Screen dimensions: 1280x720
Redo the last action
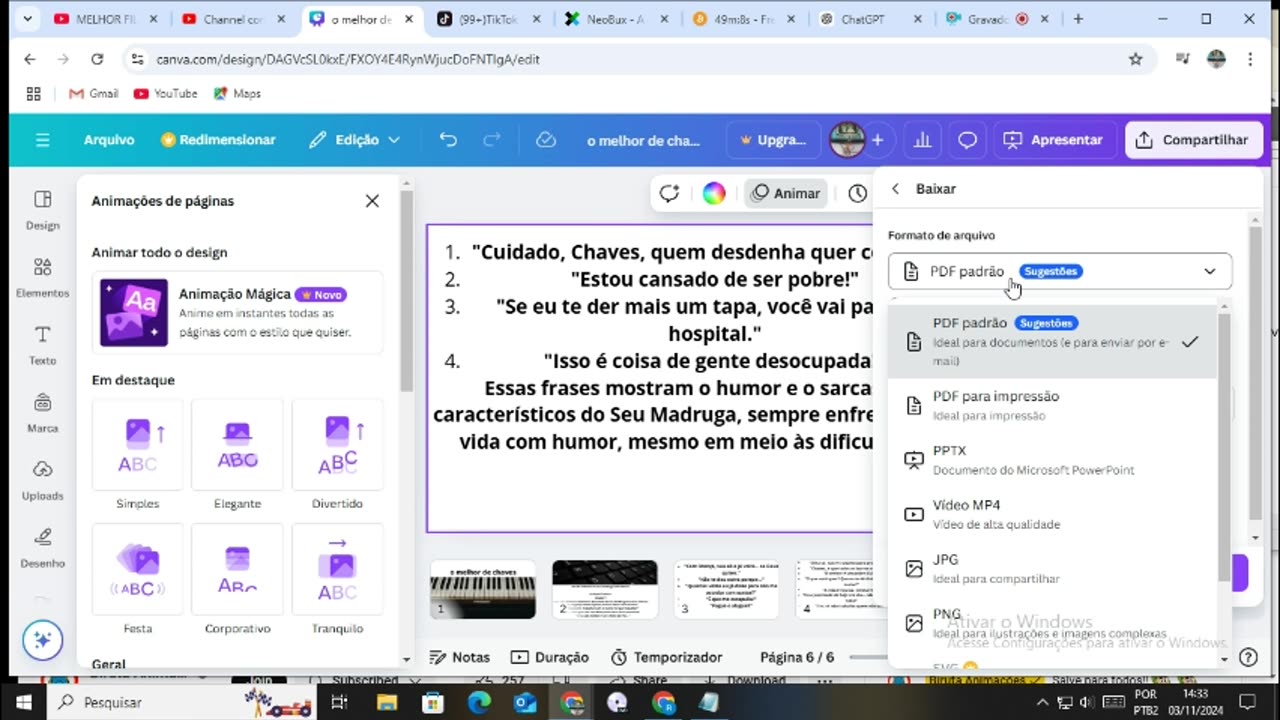click(492, 140)
